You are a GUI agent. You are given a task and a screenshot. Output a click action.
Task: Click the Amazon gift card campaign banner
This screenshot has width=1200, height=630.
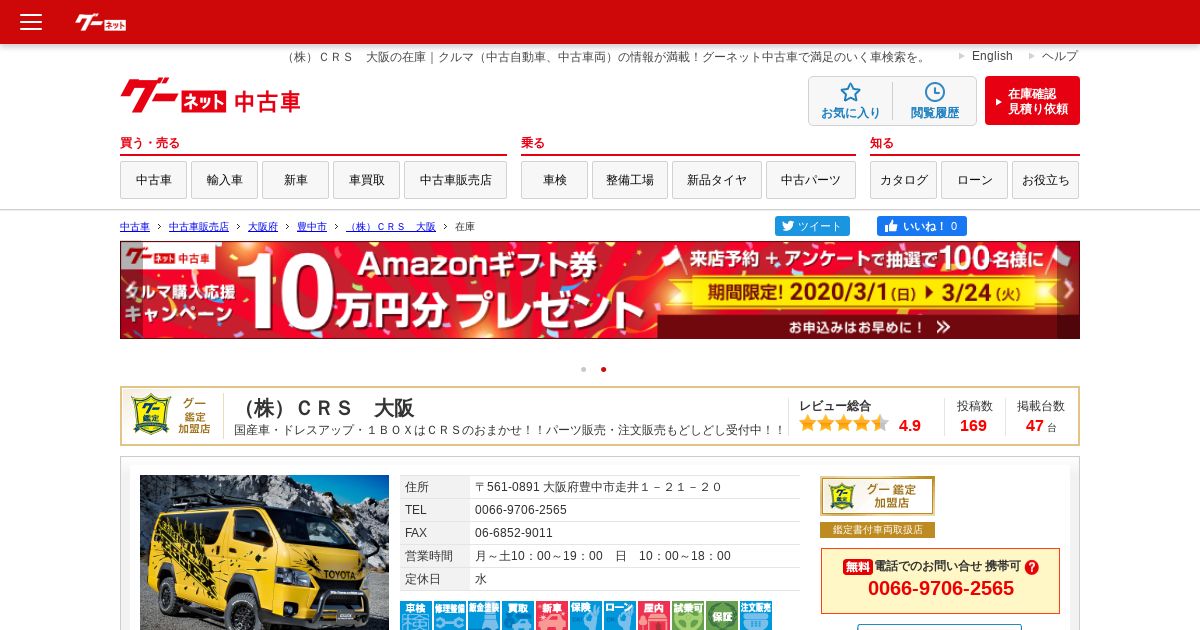point(600,290)
